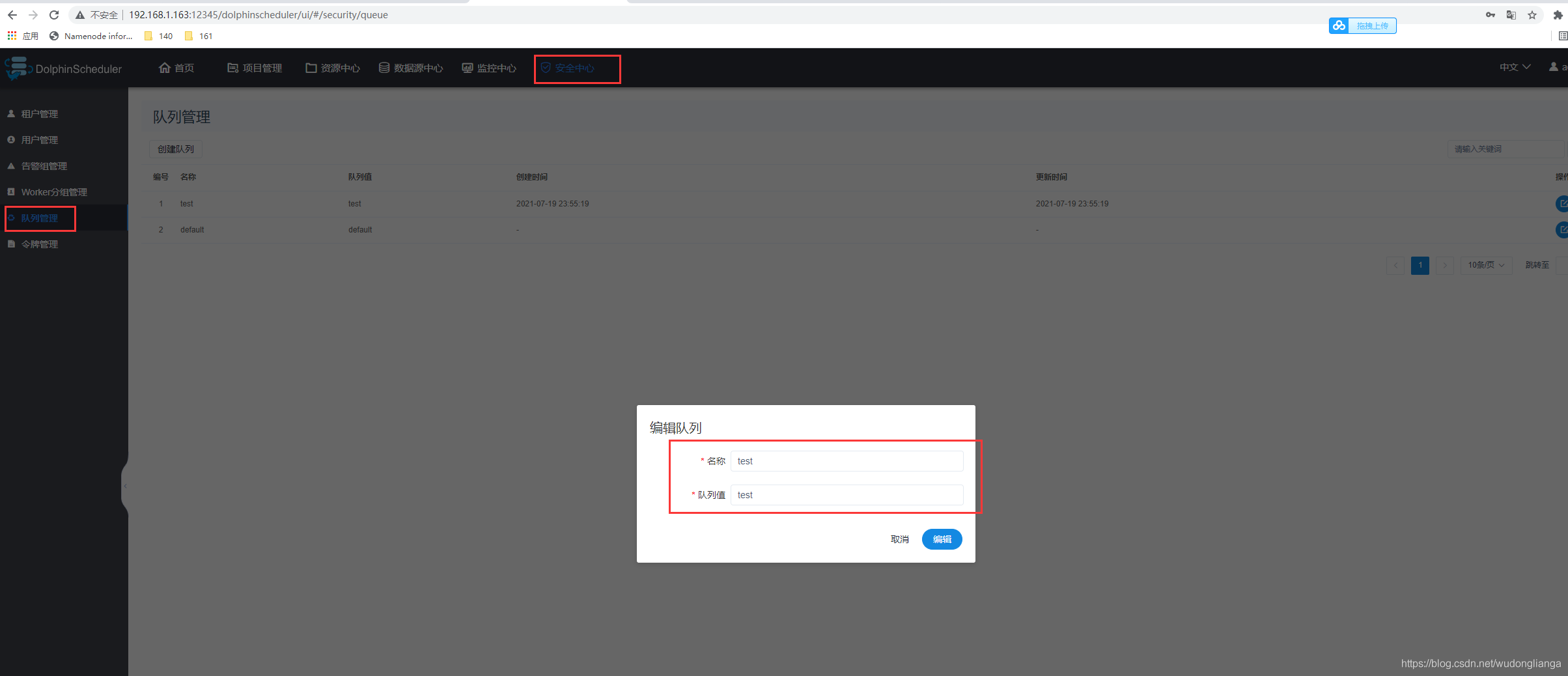Click the blue 编辑 confirm button

pyautogui.click(x=942, y=539)
